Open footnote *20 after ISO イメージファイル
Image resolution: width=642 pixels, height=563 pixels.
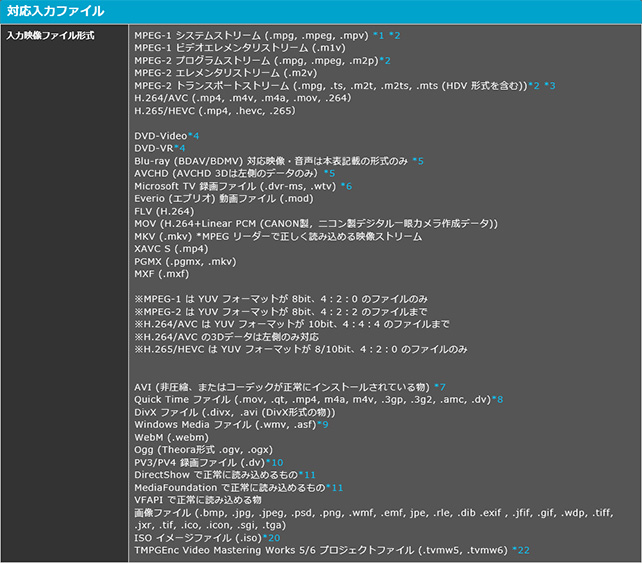pos(271,538)
